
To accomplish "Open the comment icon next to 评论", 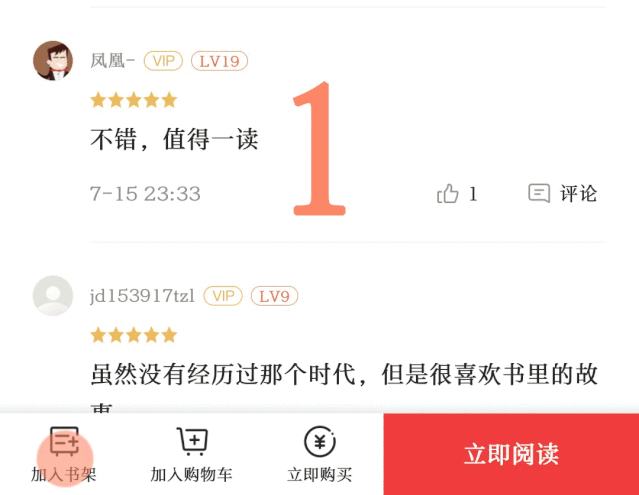I will 539,193.
